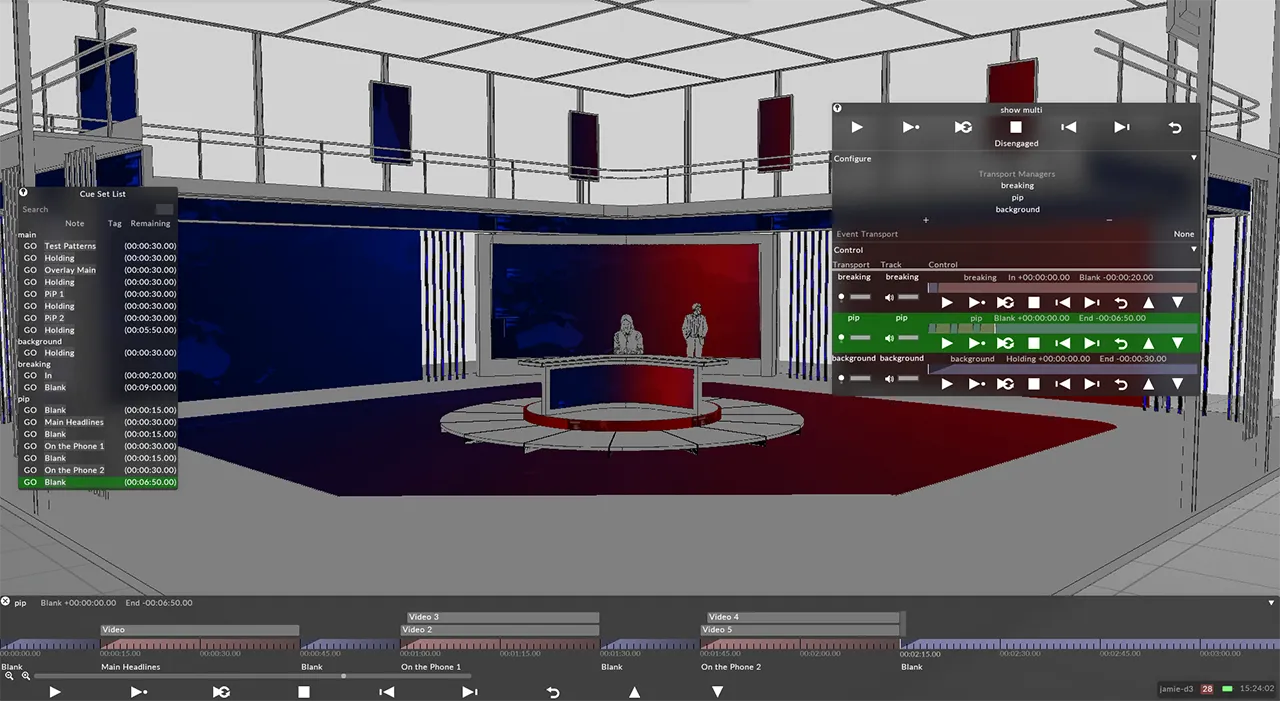Toggle speaker icon on background transport row
Screen dimensions: 1280x701
coord(889,379)
